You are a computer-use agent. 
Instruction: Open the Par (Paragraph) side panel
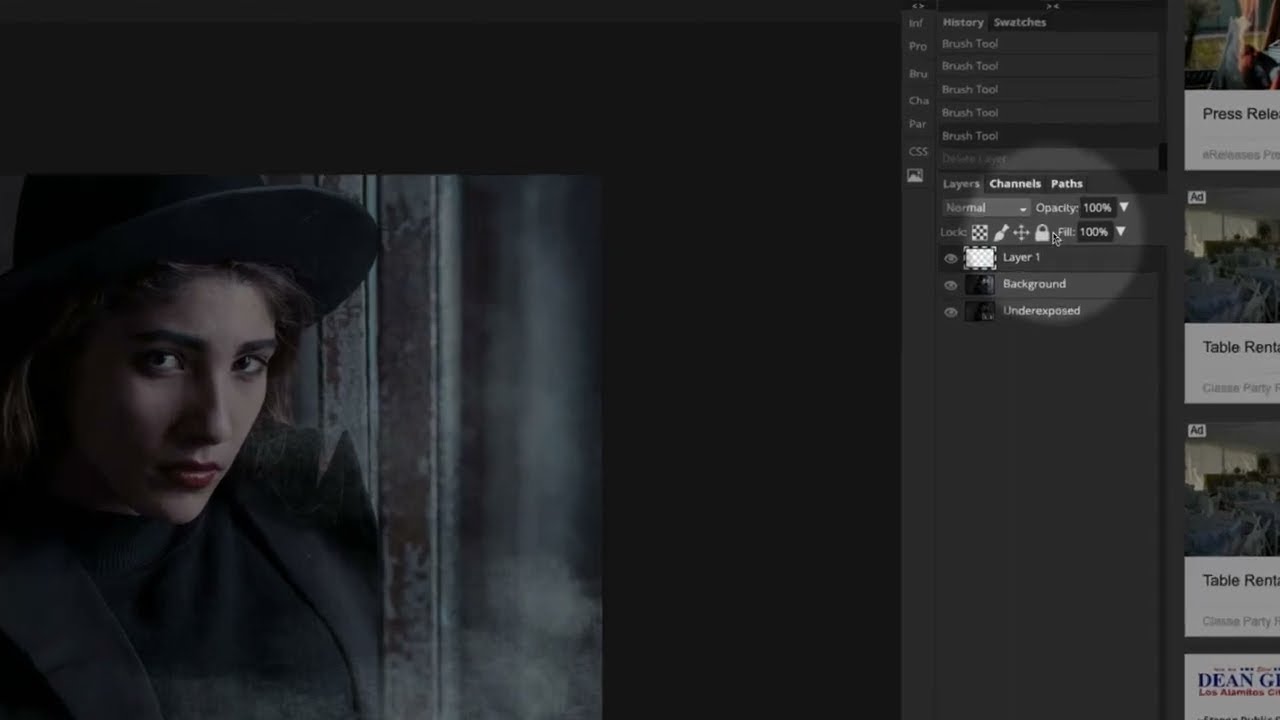[917, 124]
